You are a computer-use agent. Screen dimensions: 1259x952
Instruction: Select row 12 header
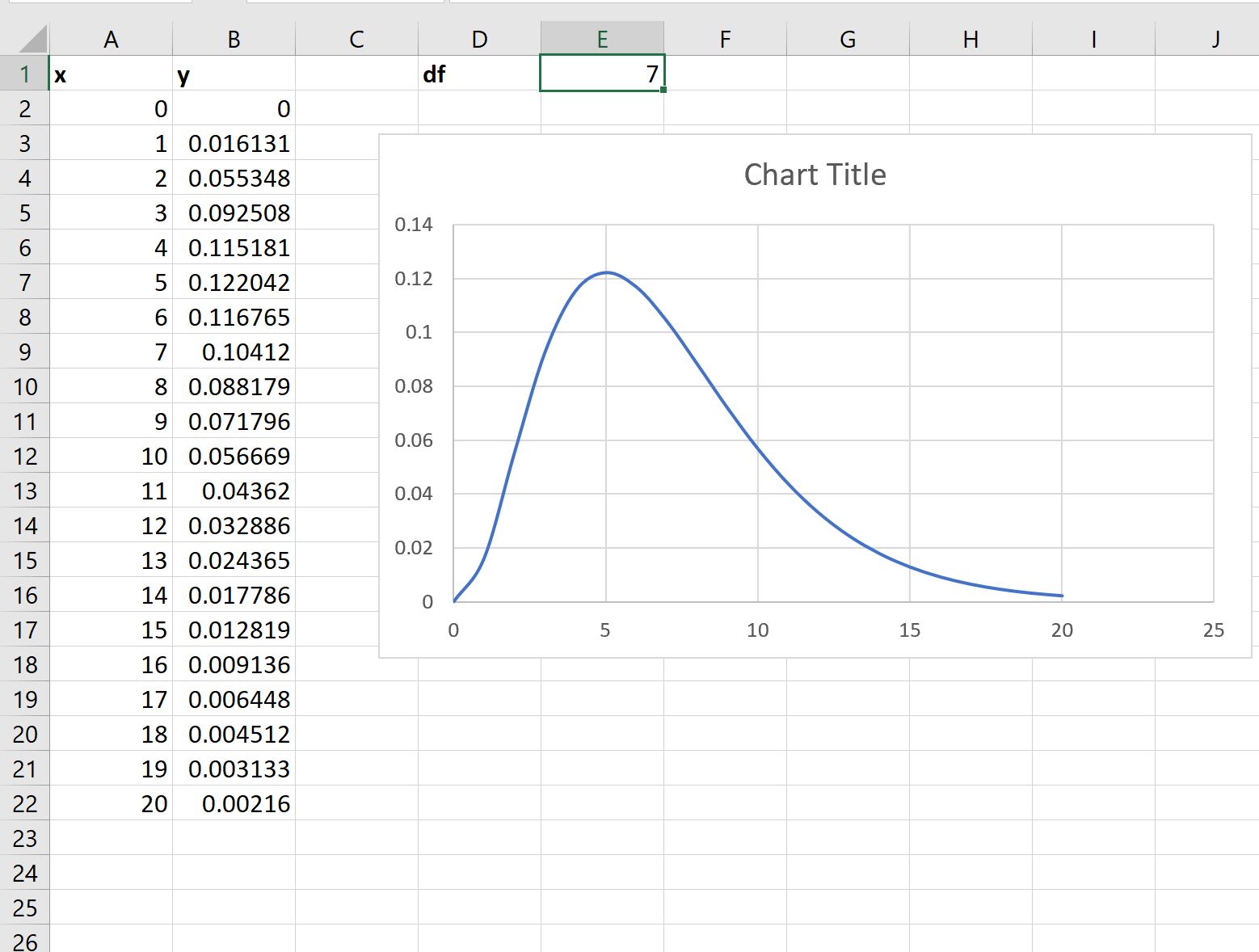click(x=25, y=456)
